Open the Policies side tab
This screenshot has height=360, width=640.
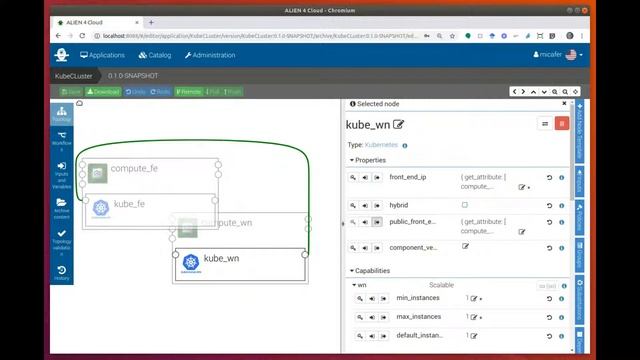tap(579, 217)
